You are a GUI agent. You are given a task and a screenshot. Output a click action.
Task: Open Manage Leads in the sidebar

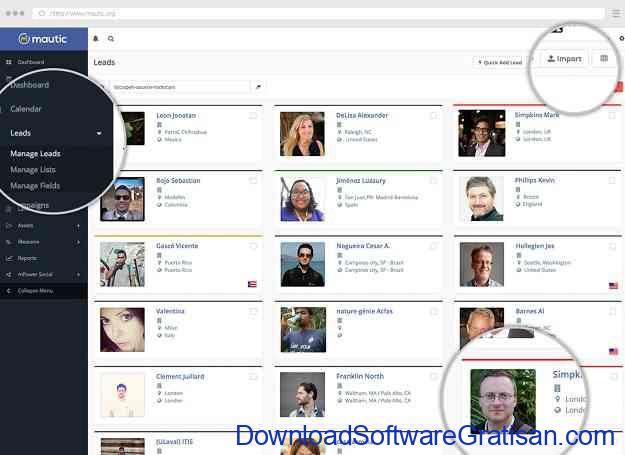(35, 153)
